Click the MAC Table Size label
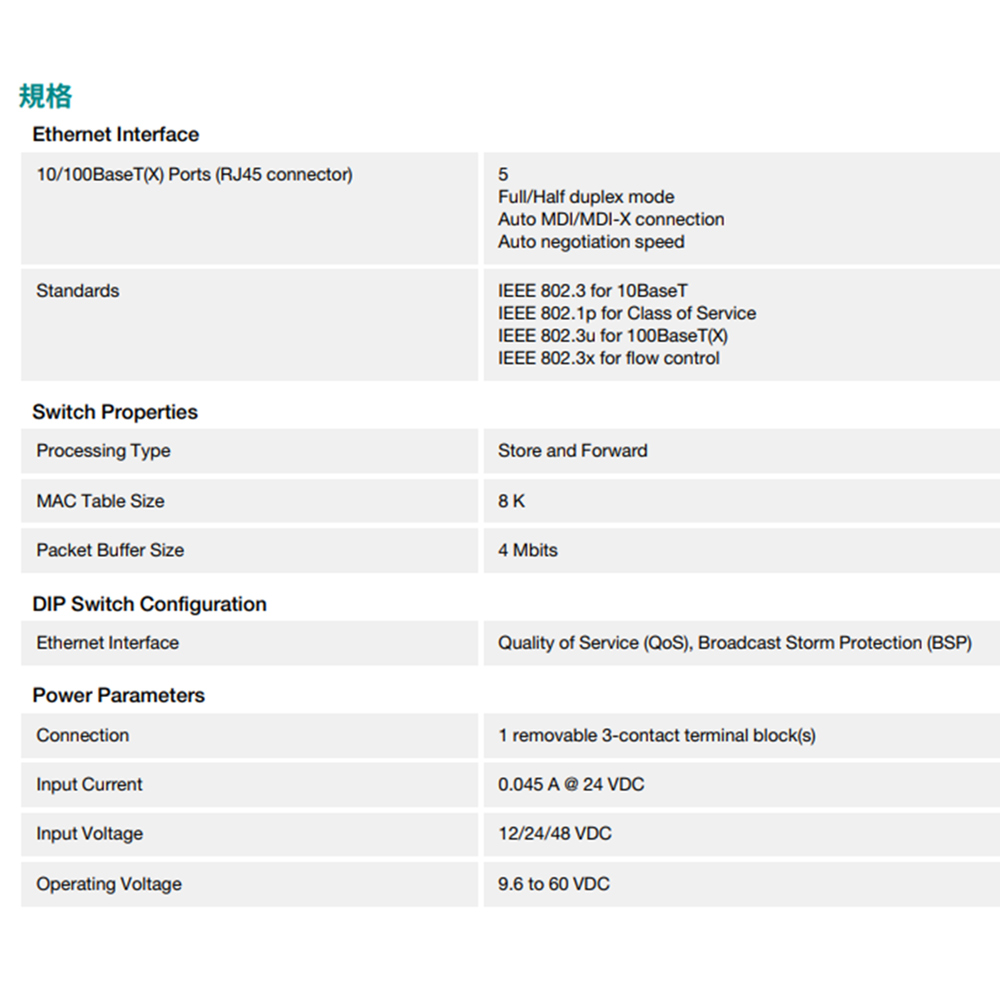 pyautogui.click(x=100, y=501)
